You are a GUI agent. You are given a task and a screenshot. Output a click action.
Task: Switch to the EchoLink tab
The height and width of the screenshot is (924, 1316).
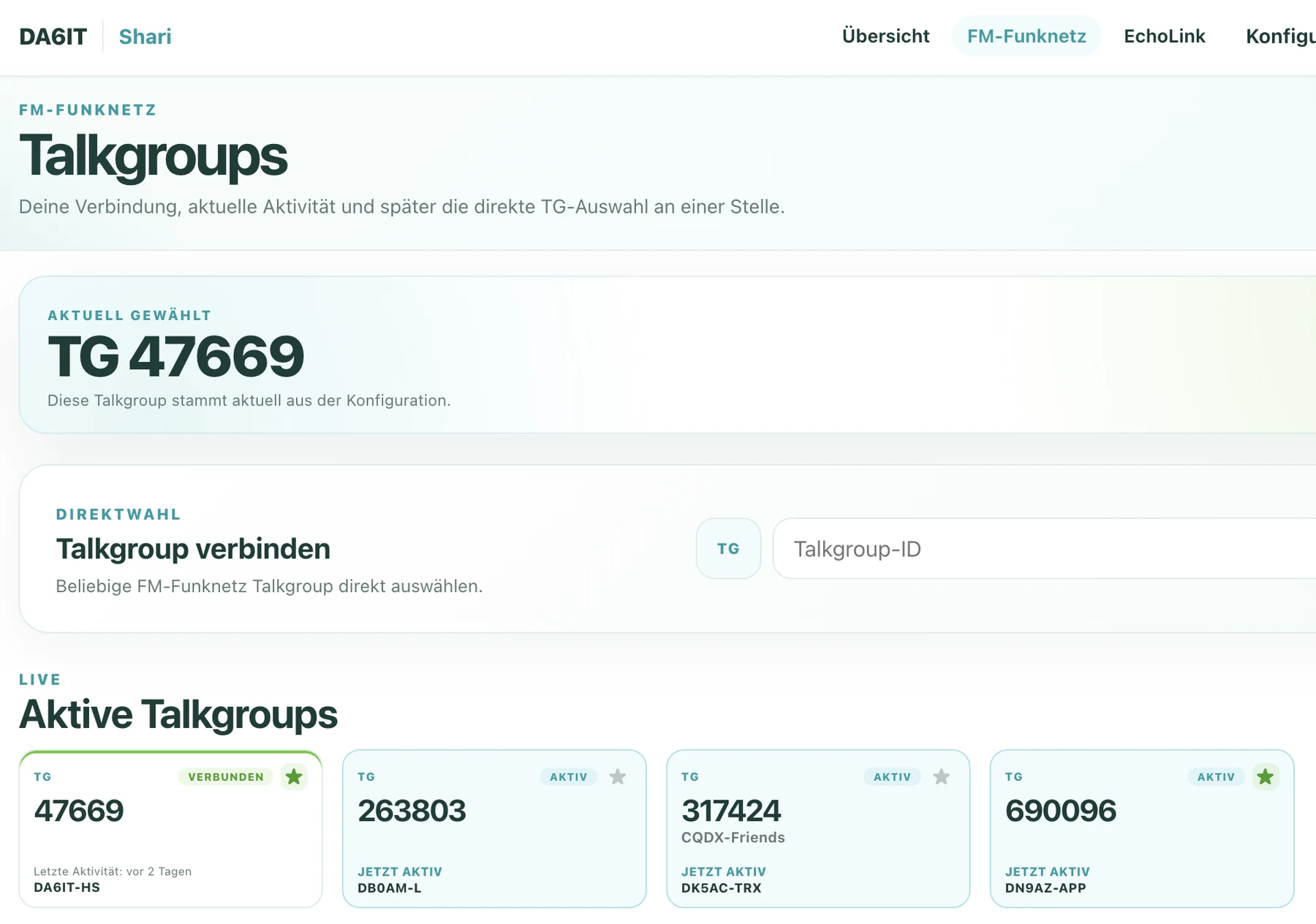[x=1164, y=36]
